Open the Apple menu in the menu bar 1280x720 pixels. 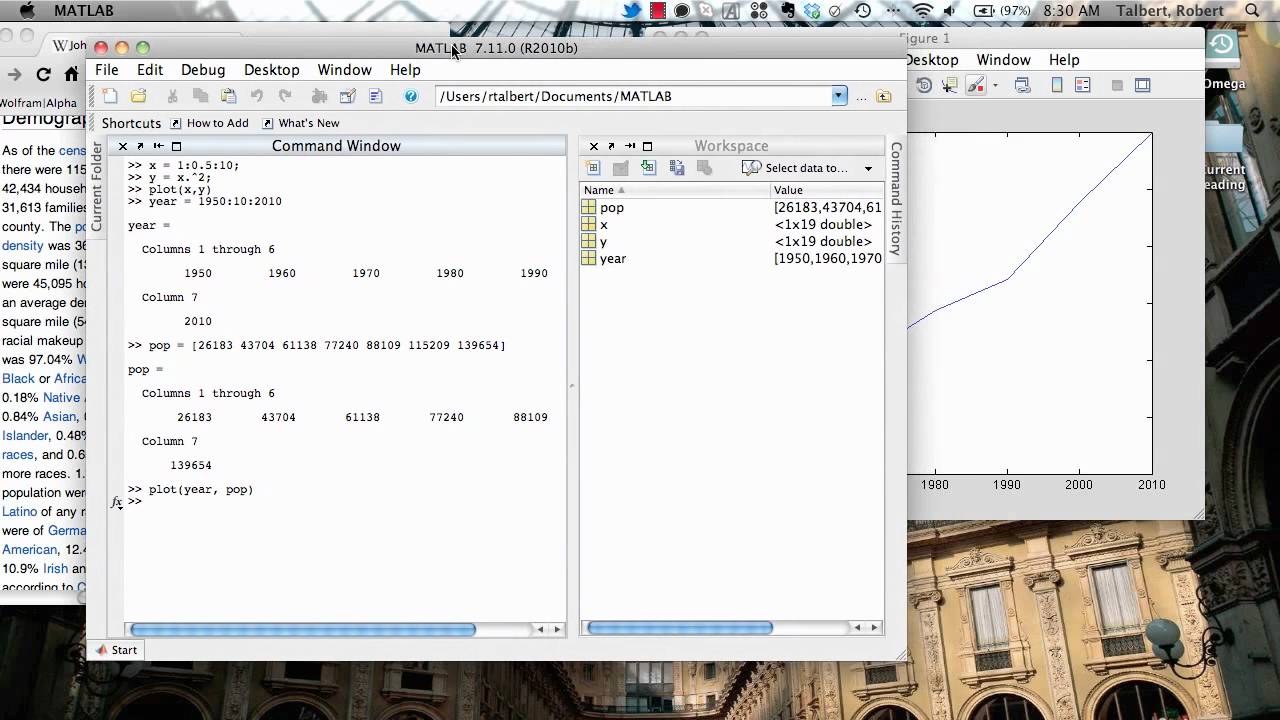(27, 11)
